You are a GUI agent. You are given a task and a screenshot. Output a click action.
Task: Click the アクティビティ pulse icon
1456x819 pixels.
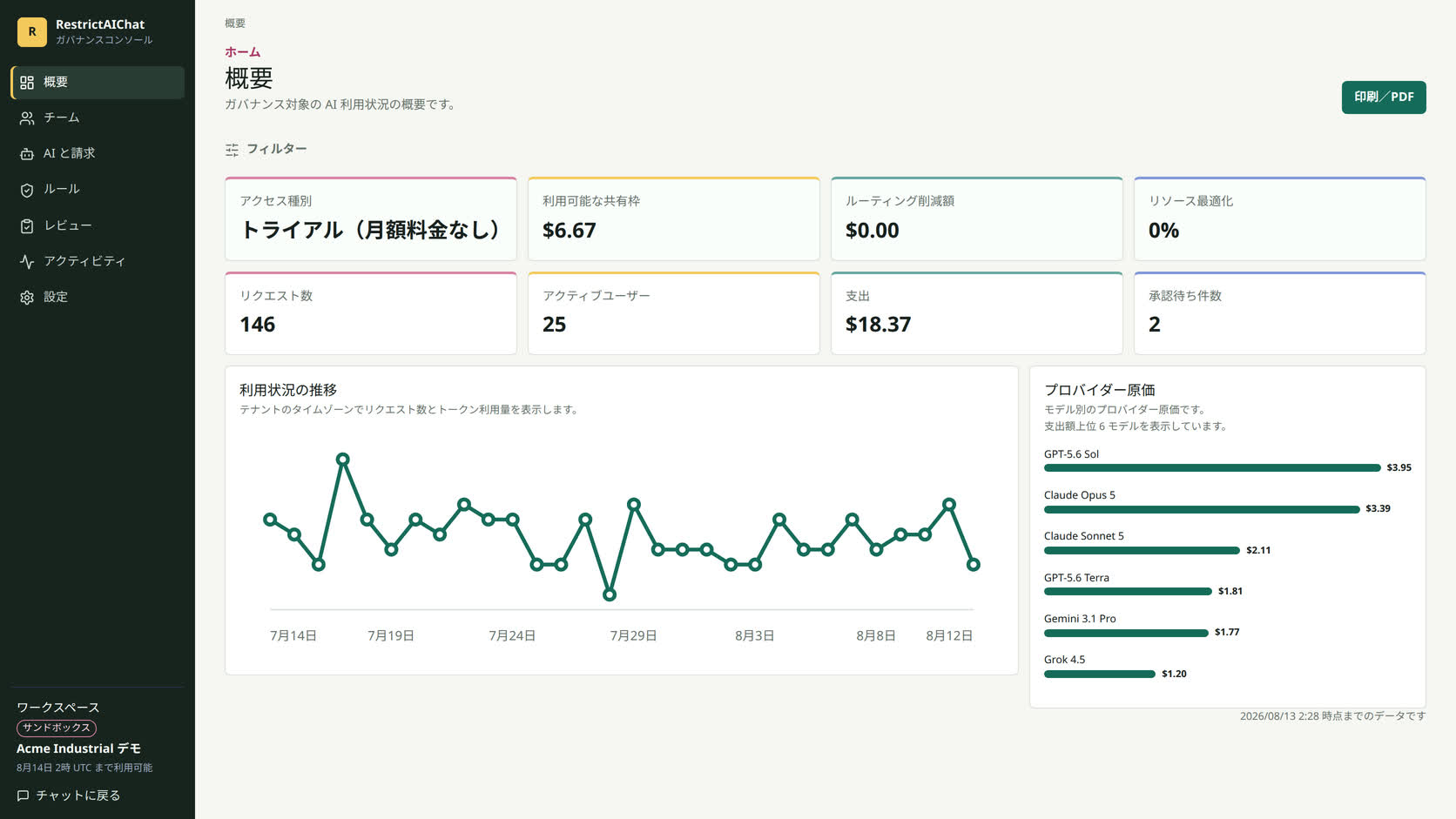pos(27,262)
